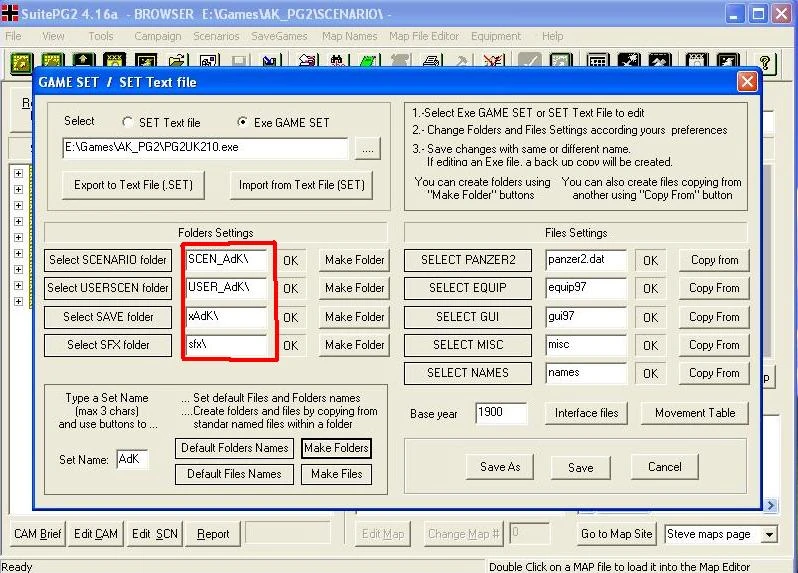Click the browse '...' button beside exe path
The height and width of the screenshot is (573, 798).
click(x=367, y=149)
